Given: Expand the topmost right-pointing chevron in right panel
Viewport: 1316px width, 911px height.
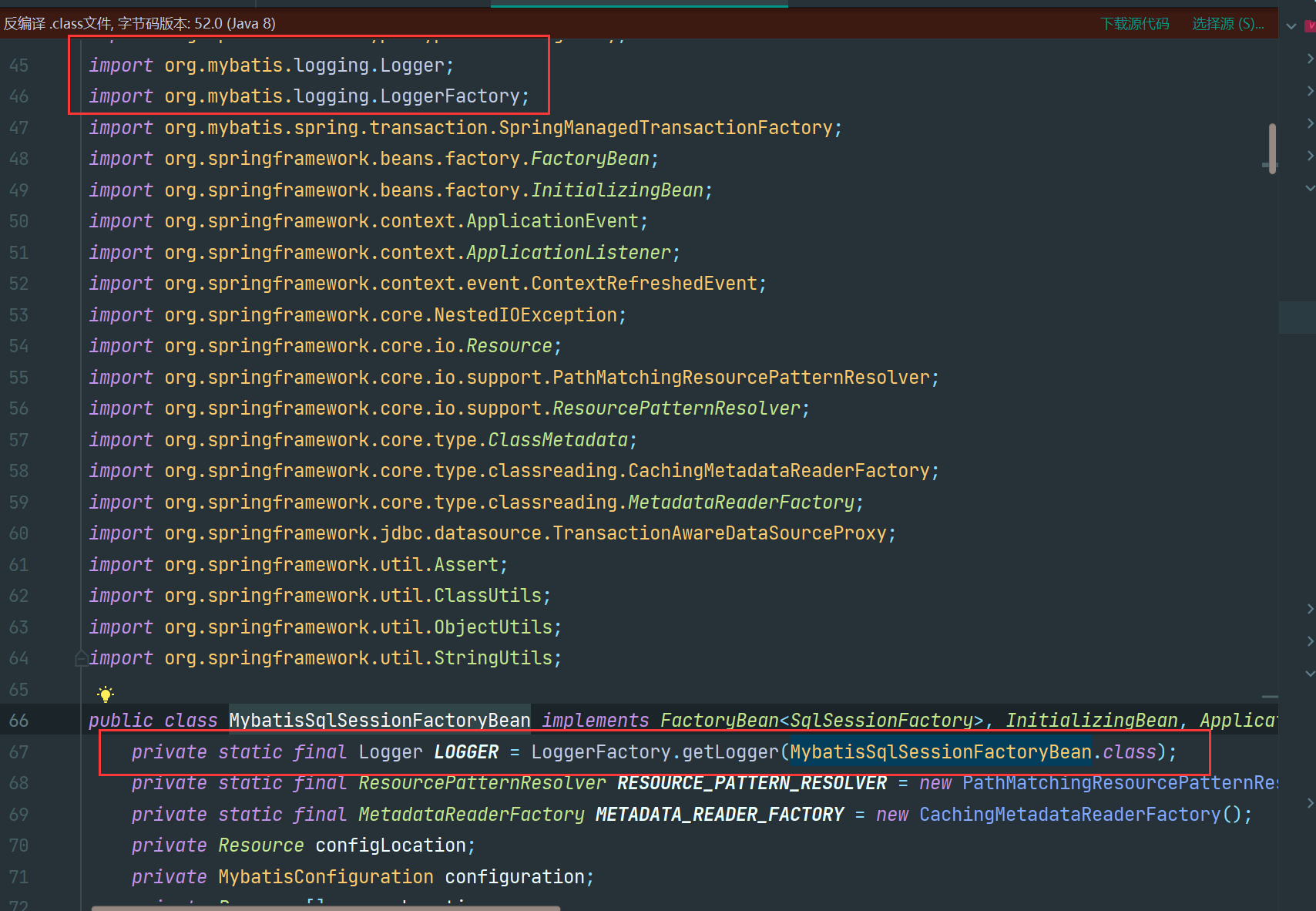Looking at the screenshot, I should click(1310, 59).
